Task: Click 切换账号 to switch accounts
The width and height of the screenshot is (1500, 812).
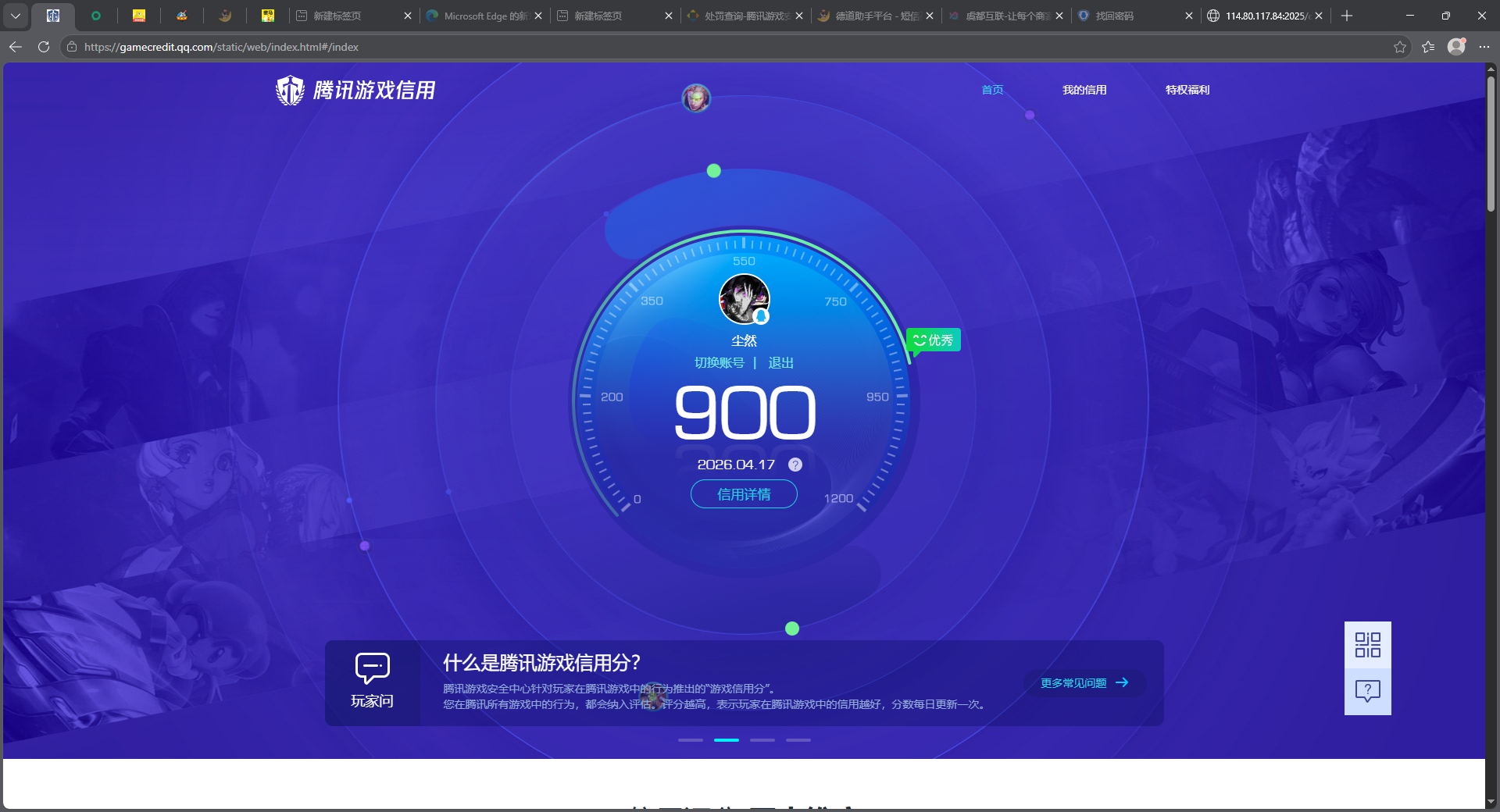Action: (720, 362)
